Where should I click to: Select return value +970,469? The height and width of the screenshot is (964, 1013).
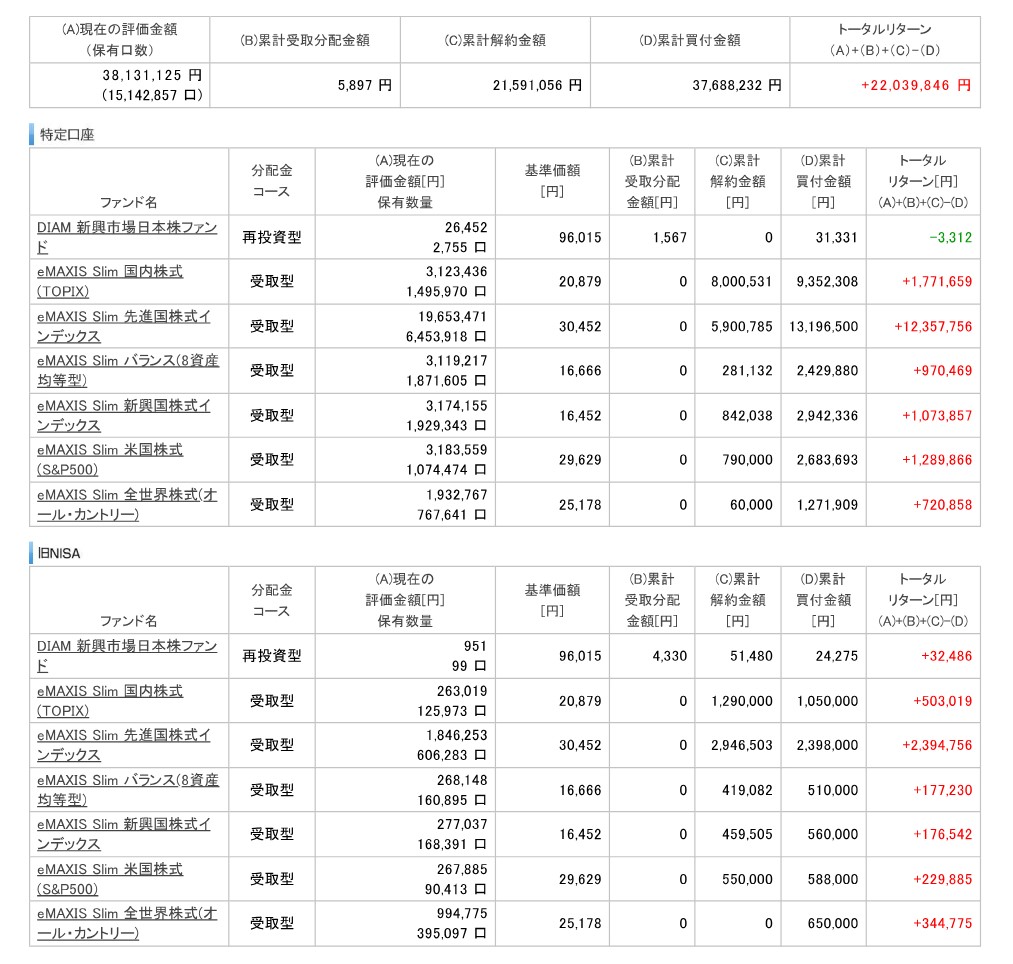point(942,371)
